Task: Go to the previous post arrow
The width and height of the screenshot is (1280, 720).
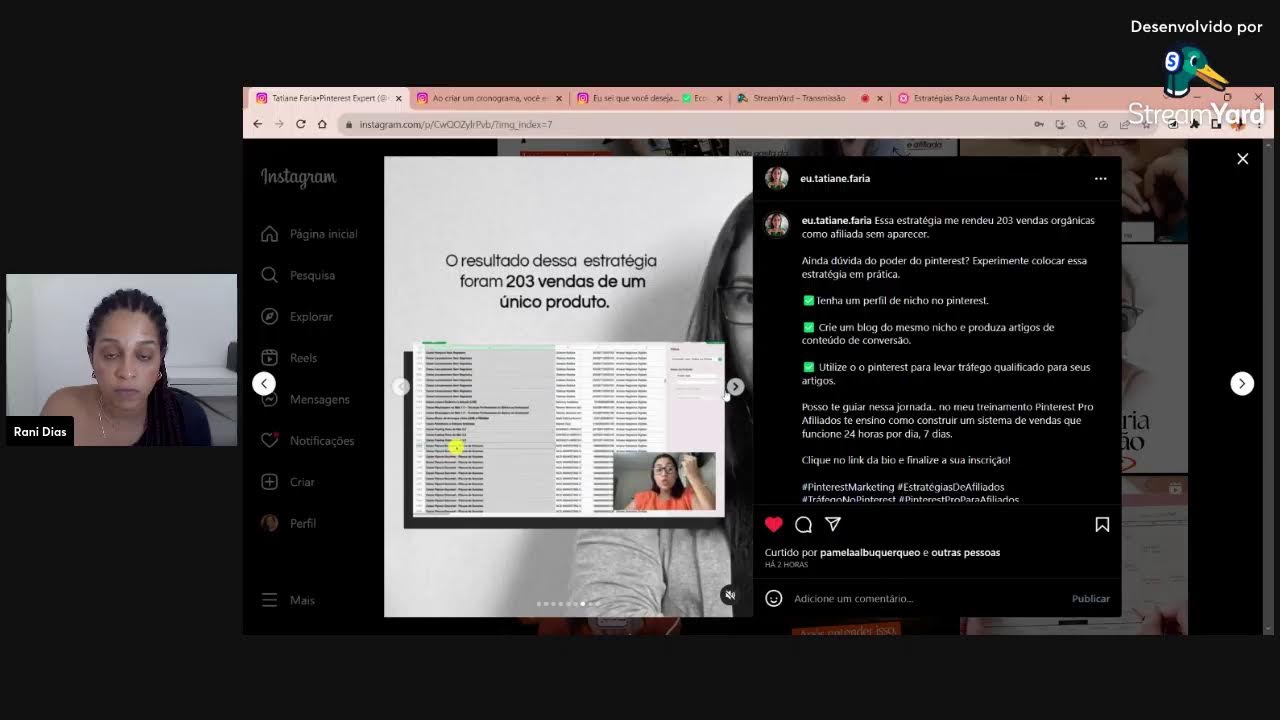Action: point(264,383)
